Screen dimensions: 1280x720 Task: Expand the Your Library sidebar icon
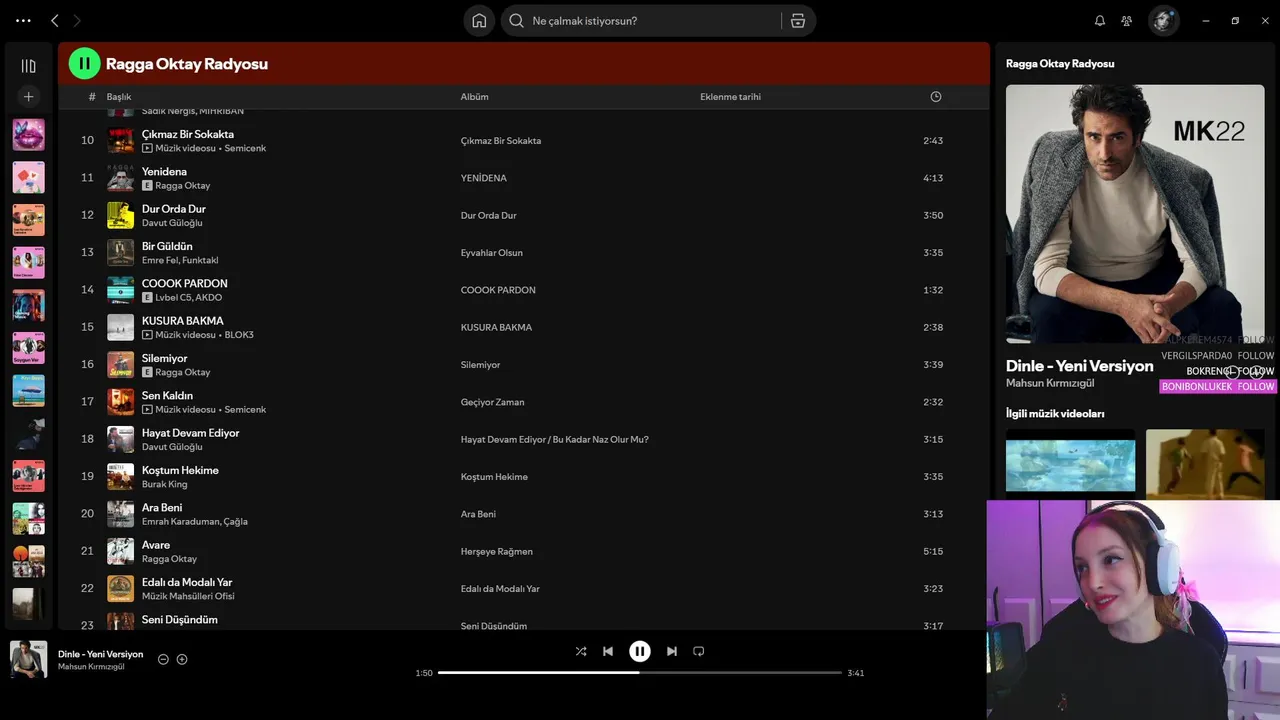[28, 66]
